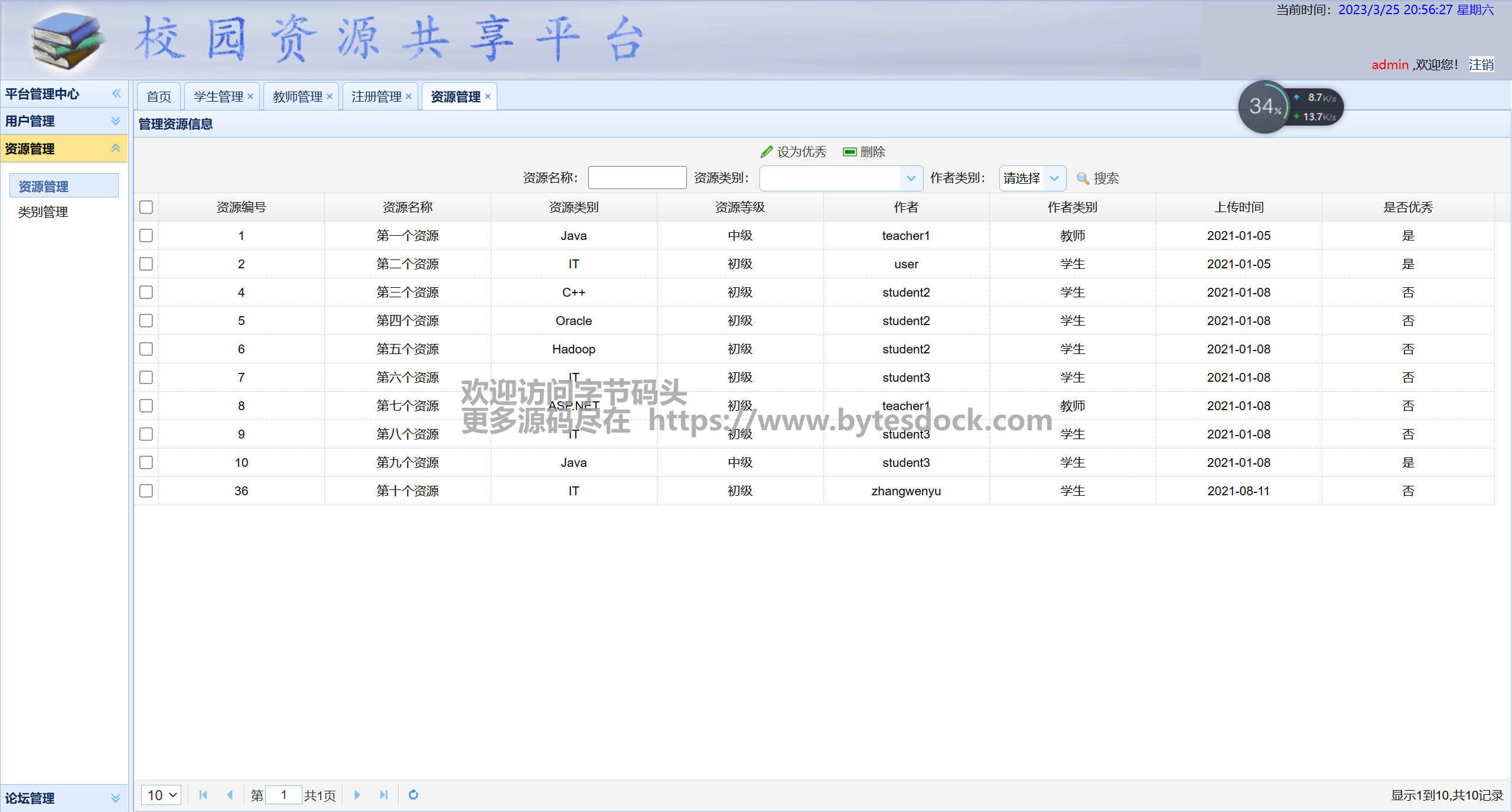Screen dimensions: 1512x812
Task: Check the select-all checkbox in table header
Action: 146,207
